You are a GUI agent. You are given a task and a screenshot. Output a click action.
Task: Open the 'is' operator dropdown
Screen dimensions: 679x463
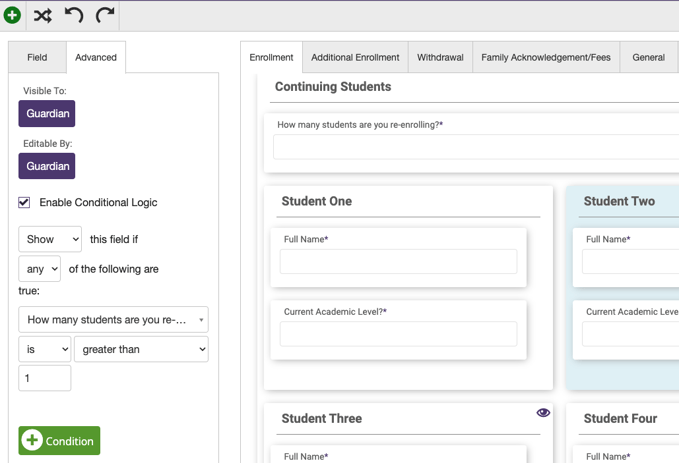point(45,349)
